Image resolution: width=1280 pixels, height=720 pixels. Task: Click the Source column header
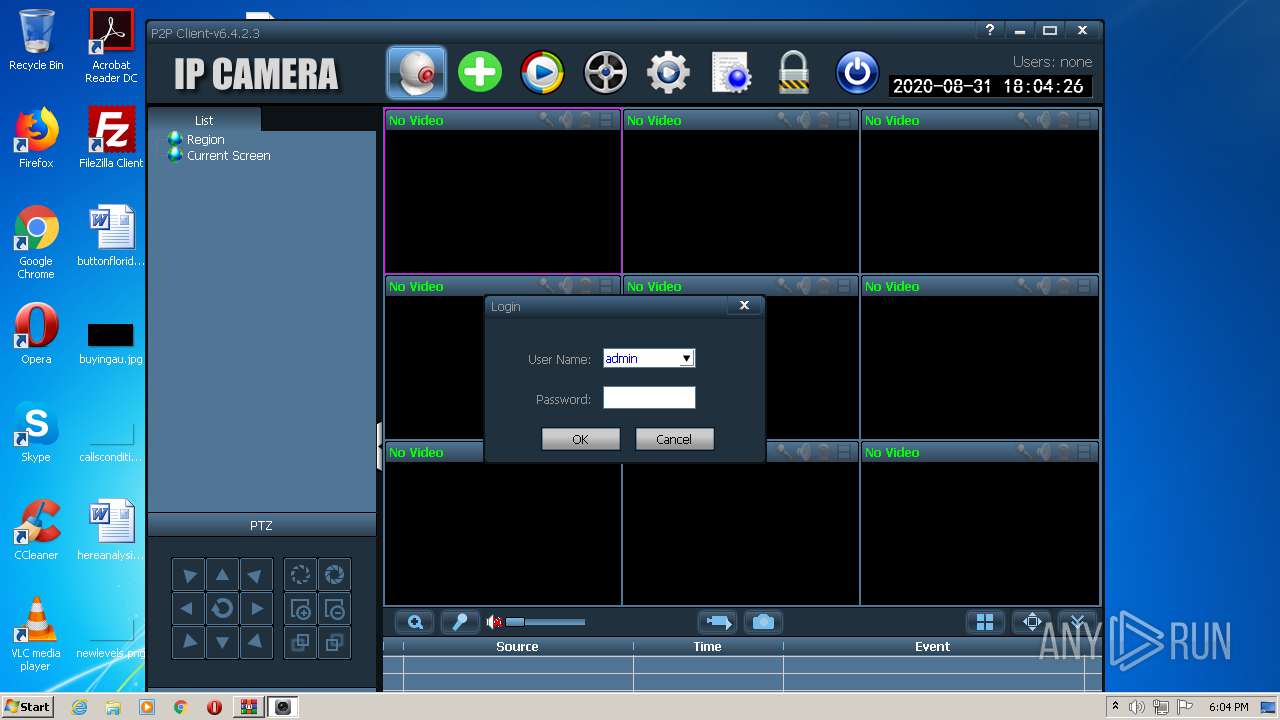pyautogui.click(x=517, y=647)
